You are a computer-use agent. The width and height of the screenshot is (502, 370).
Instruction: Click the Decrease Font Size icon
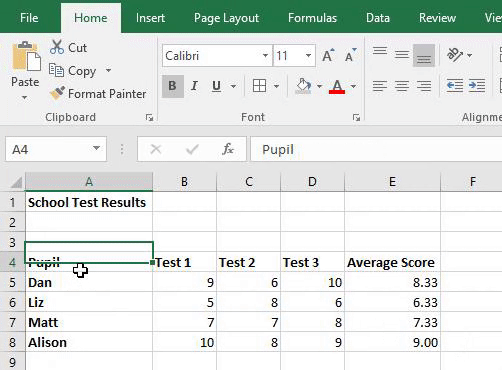click(350, 55)
